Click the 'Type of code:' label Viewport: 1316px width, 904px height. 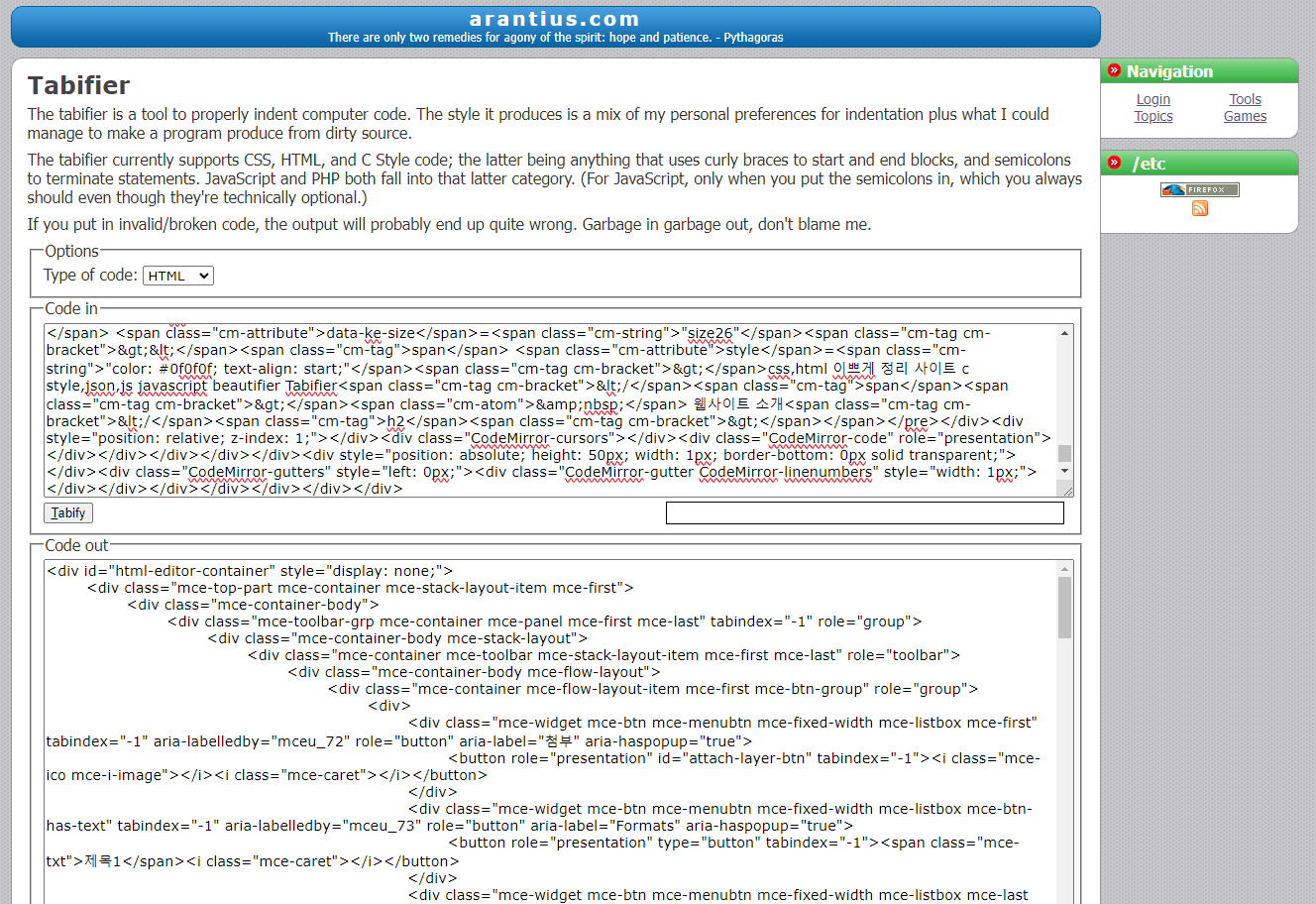(x=90, y=276)
